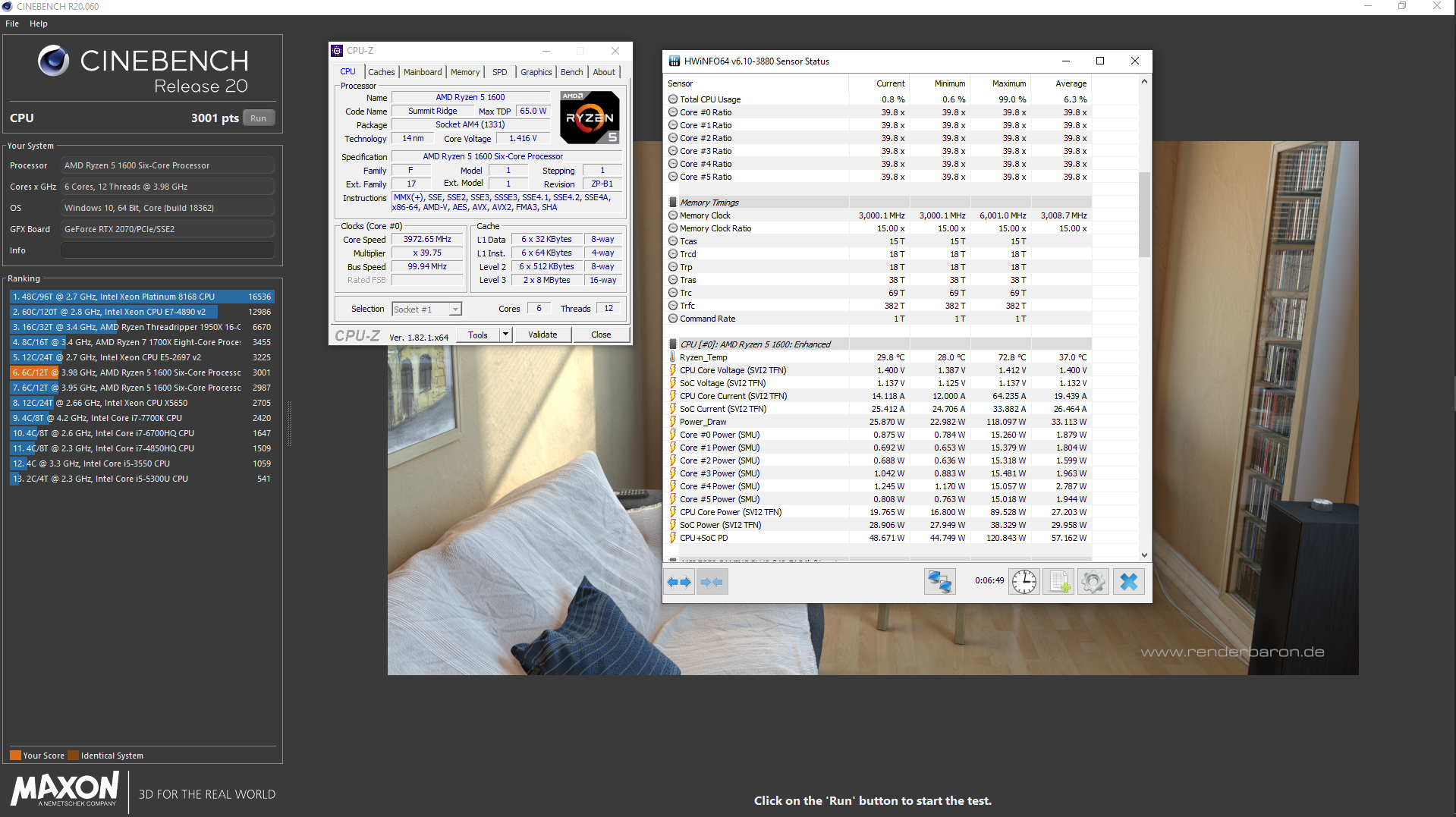Click the Processor field in Cinebench Your System
Screen dimensions: 1456x817
[x=168, y=165]
